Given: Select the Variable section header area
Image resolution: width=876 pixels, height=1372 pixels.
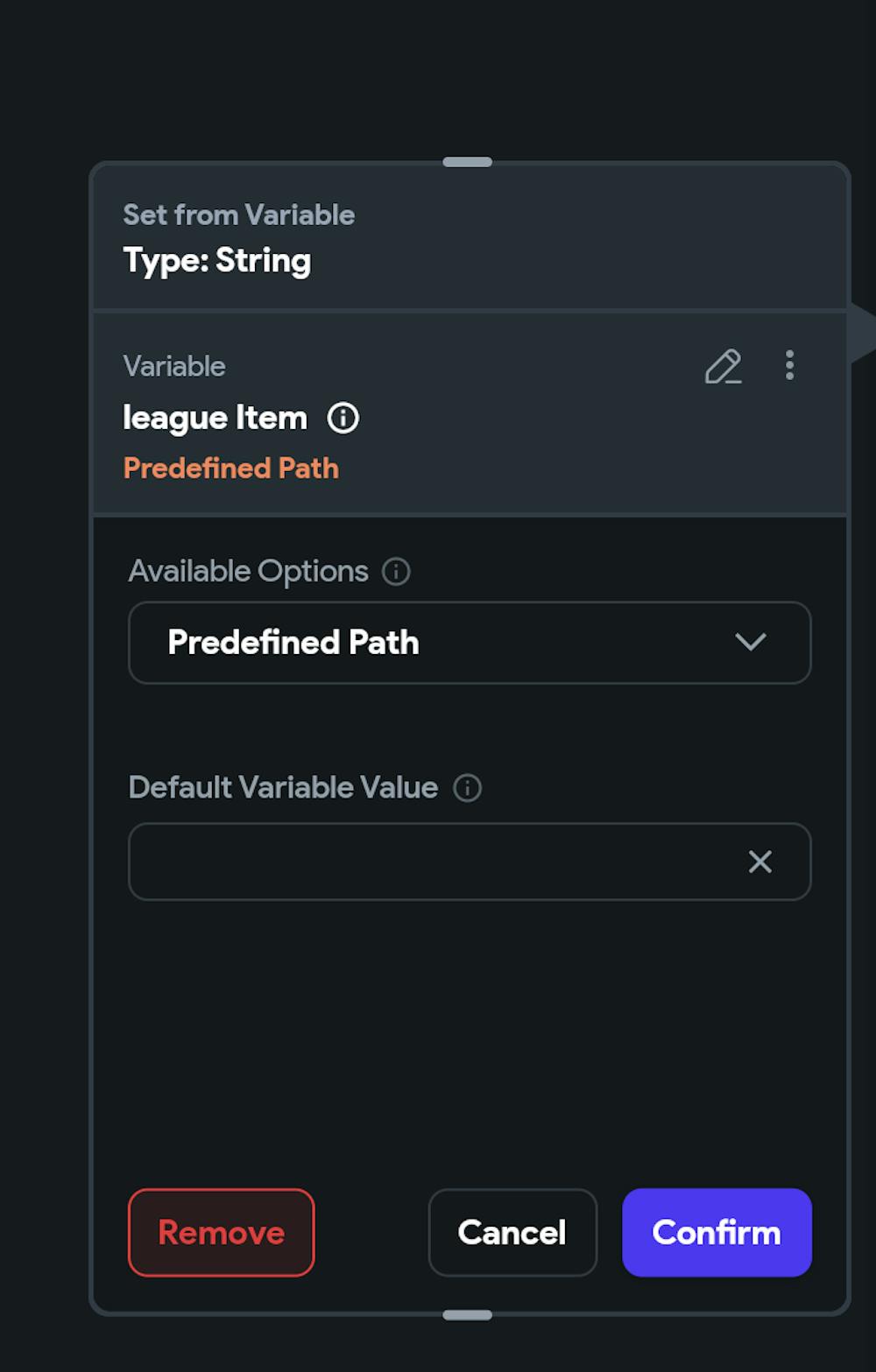Looking at the screenshot, I should pos(175,366).
